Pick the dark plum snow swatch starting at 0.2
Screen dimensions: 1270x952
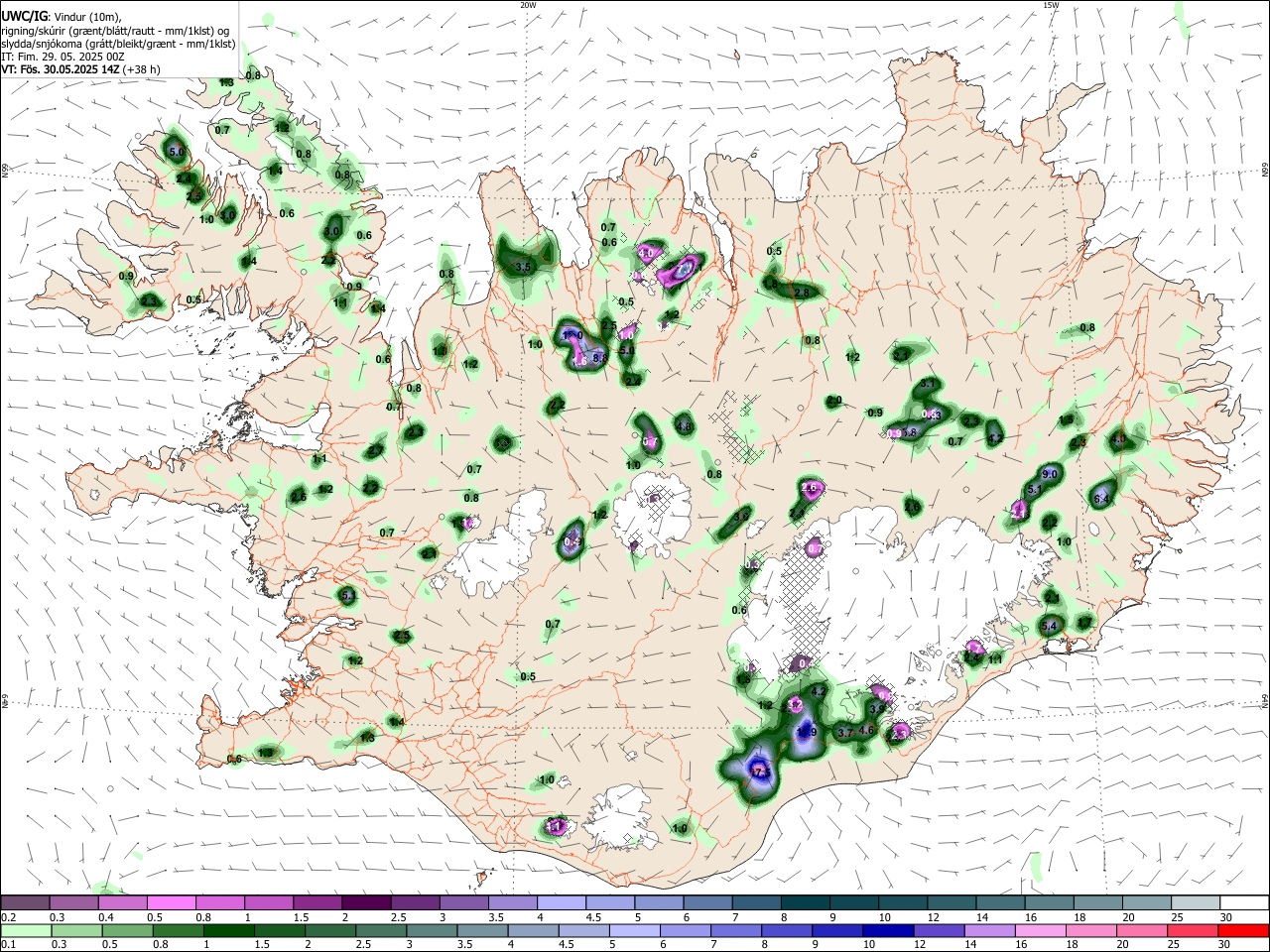click(x=25, y=903)
